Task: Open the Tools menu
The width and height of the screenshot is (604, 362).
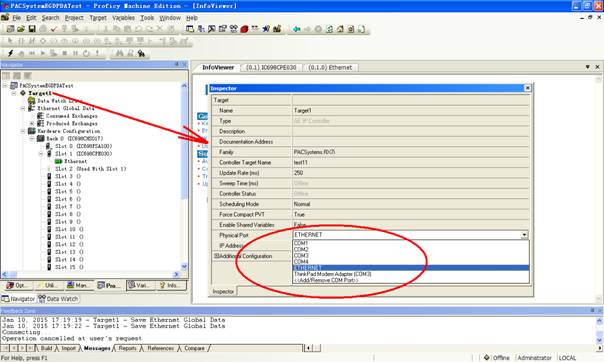Action: pos(147,18)
